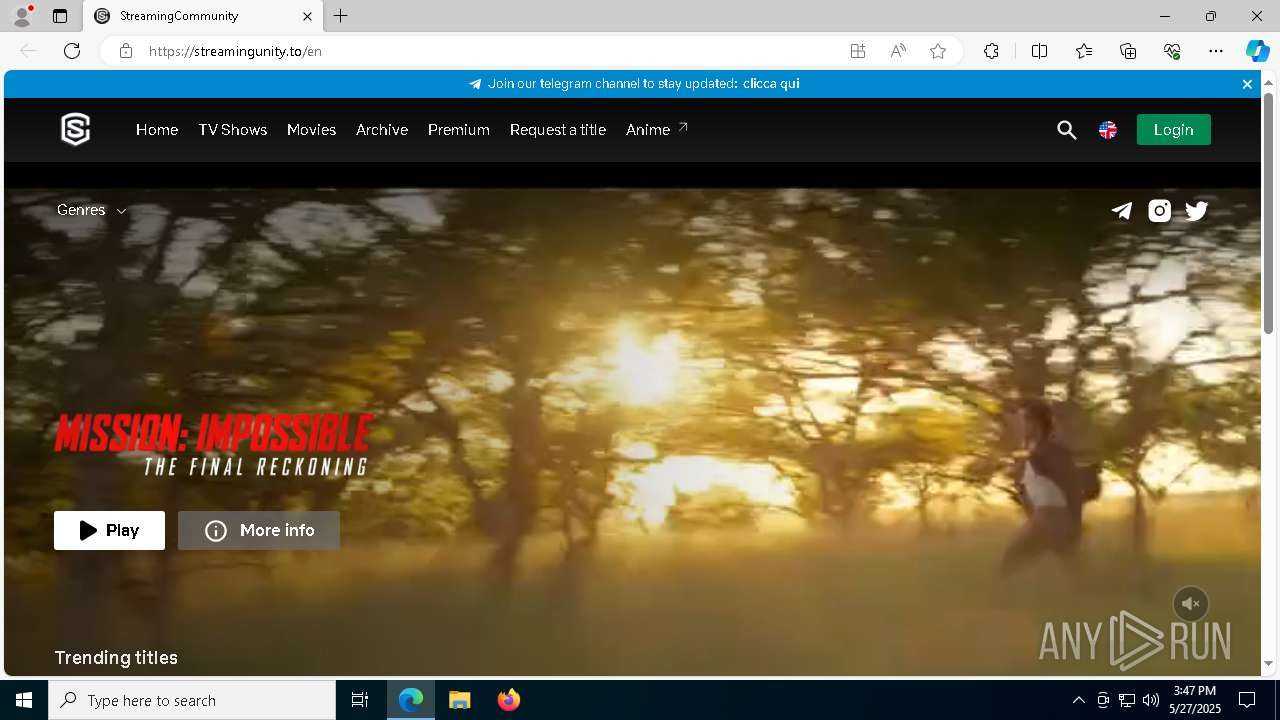Add this page to favorites star
1280x720 pixels.
pyautogui.click(x=938, y=51)
